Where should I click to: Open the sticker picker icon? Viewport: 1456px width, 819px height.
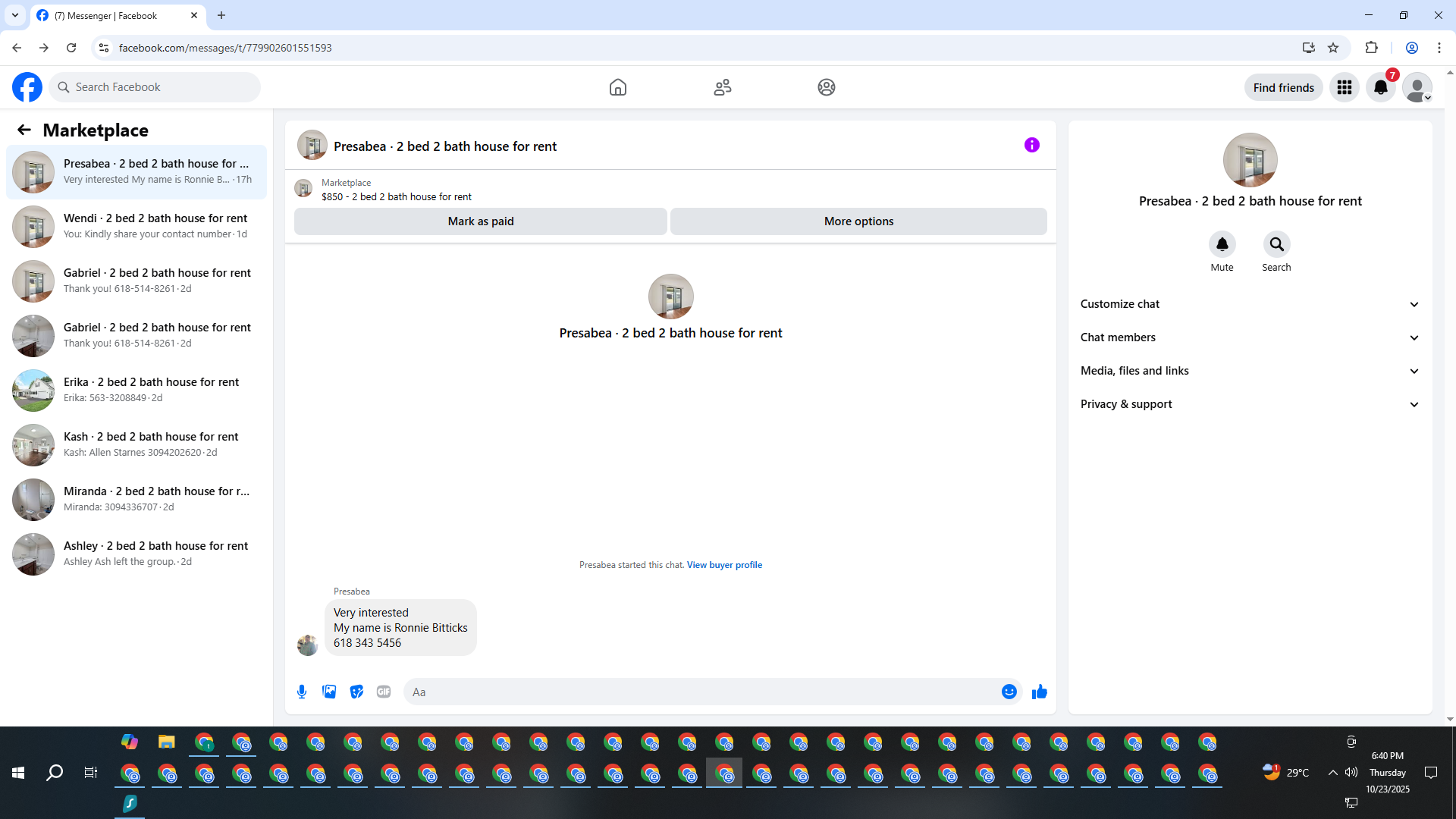(x=356, y=692)
